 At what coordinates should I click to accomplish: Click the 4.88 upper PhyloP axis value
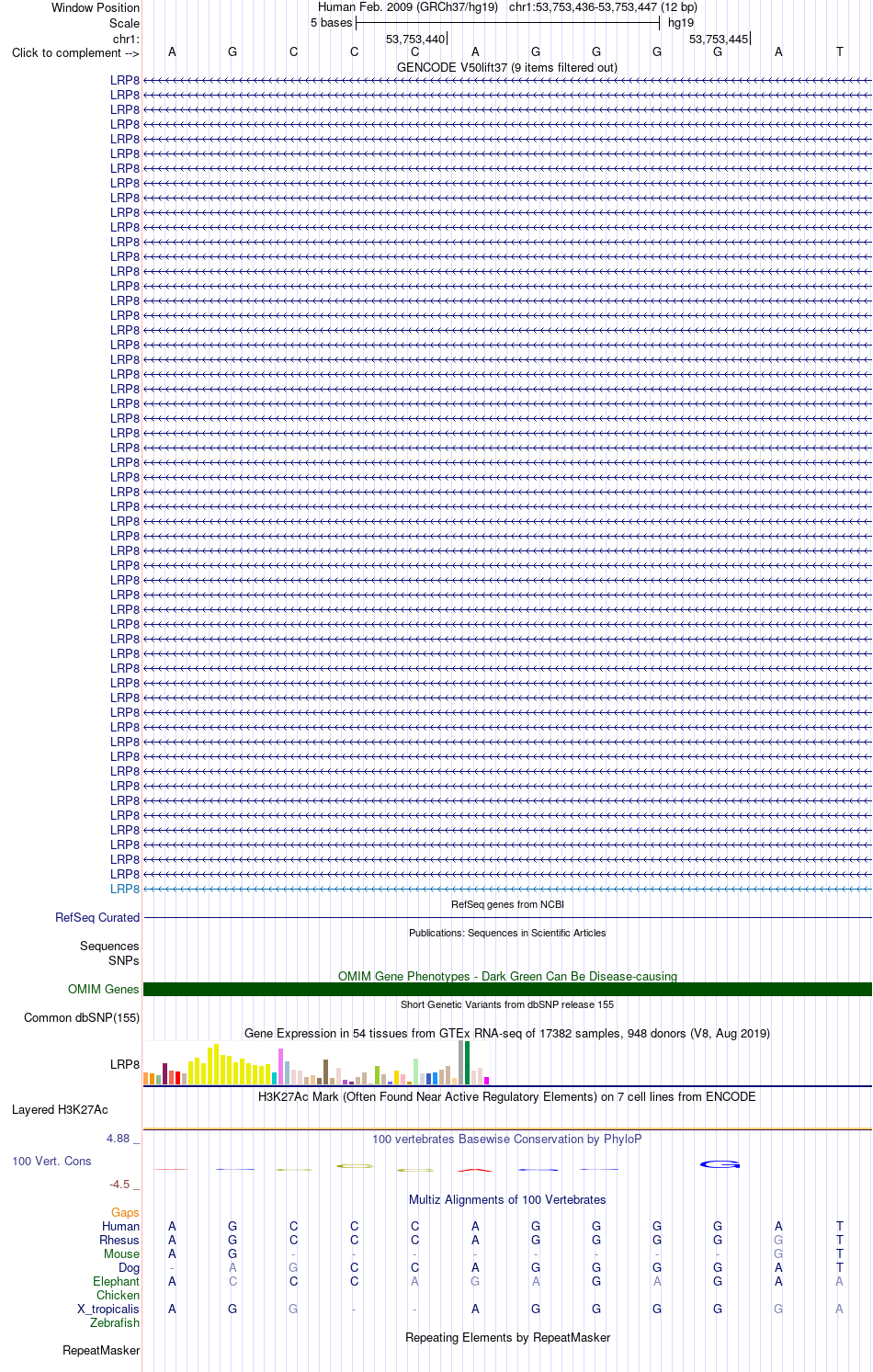click(x=118, y=1138)
